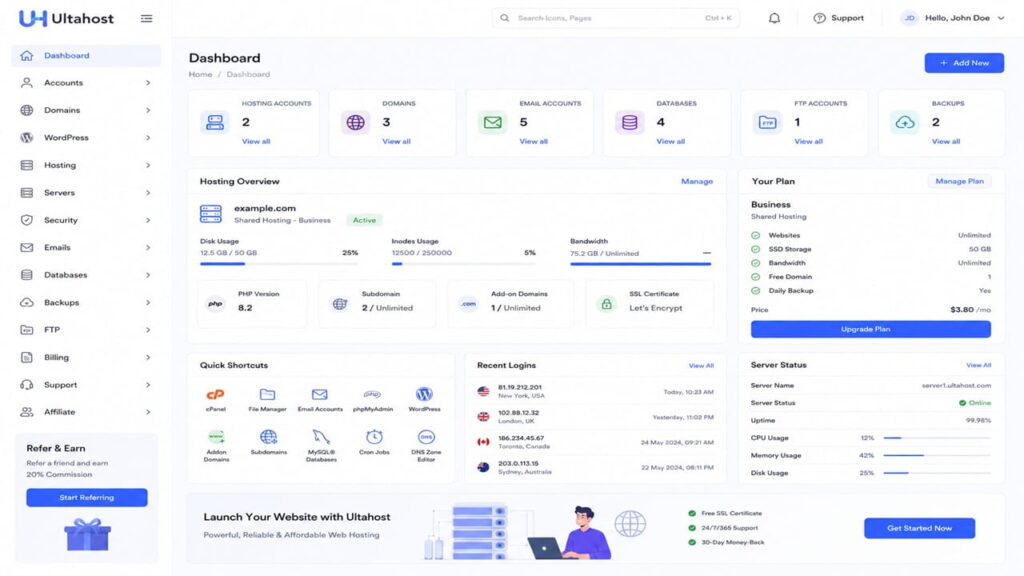
Task: Click the JD user avatar
Action: [909, 18]
